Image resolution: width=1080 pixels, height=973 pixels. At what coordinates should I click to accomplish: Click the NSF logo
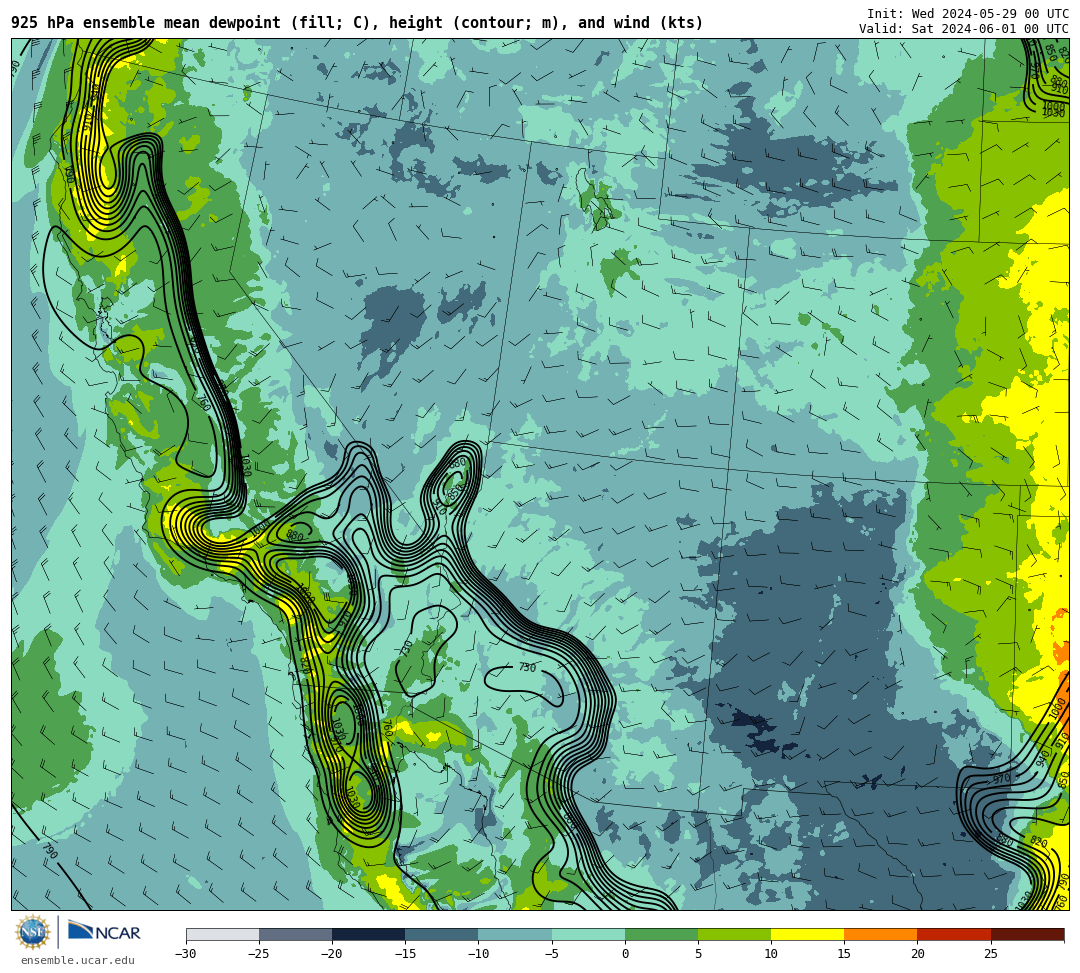coord(33,933)
